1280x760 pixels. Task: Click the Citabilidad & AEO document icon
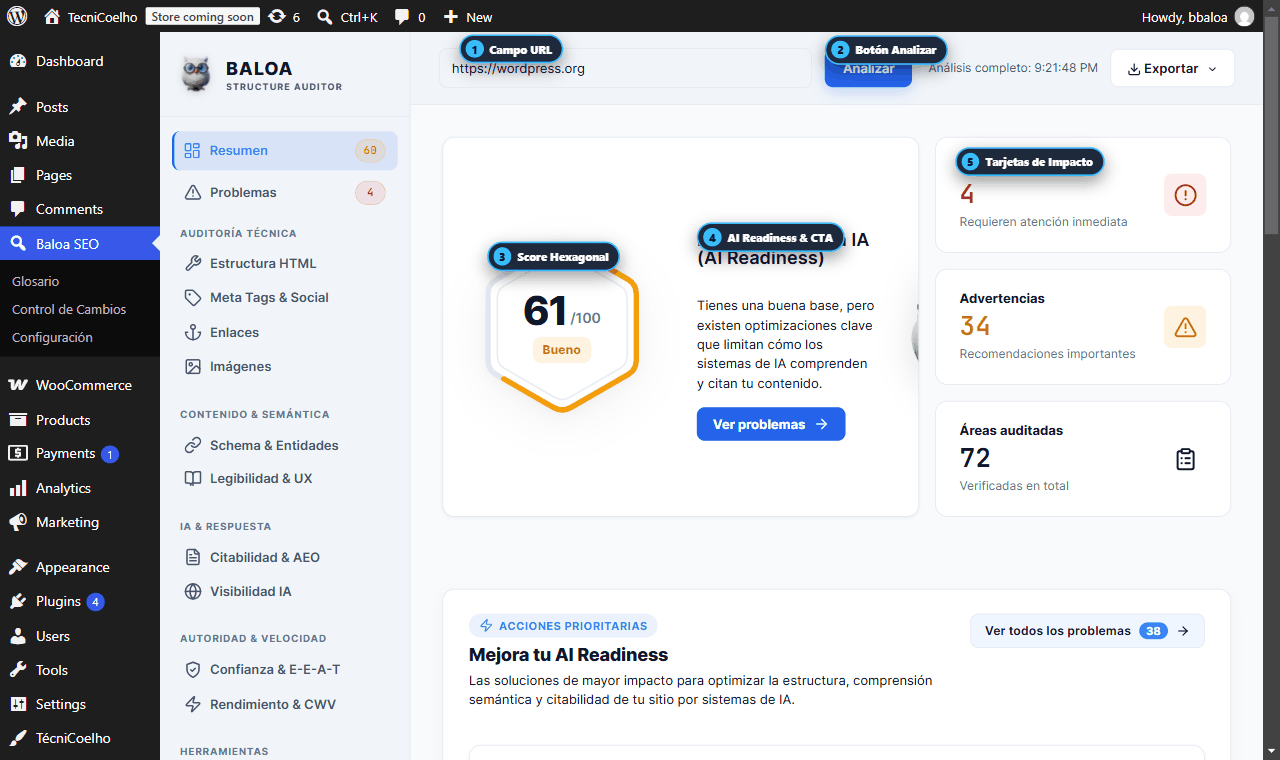(x=193, y=557)
